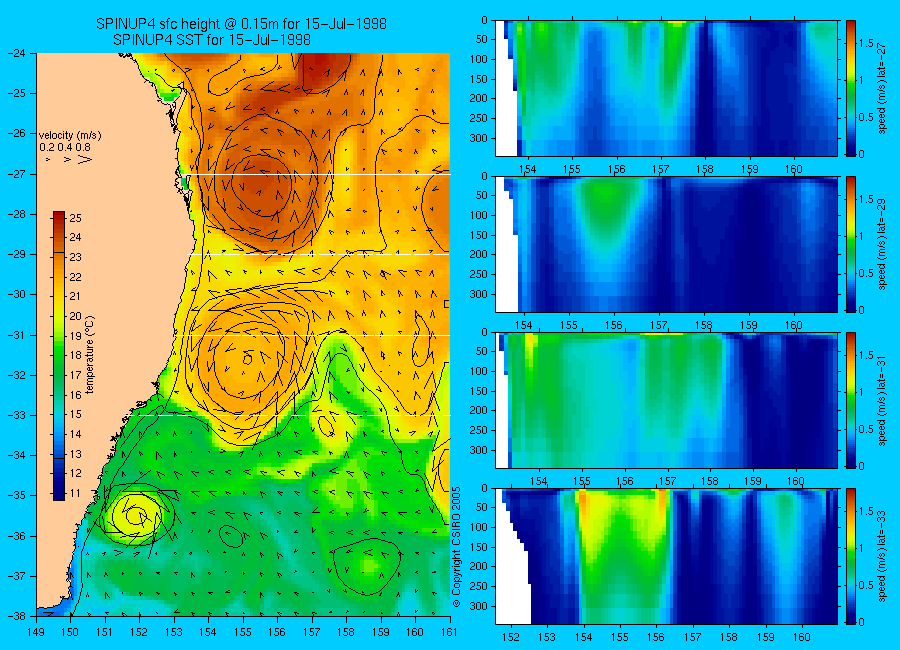The height and width of the screenshot is (650, 900).
Task: Click the warm eddy center near latitude -27
Action: pyautogui.click(x=261, y=184)
